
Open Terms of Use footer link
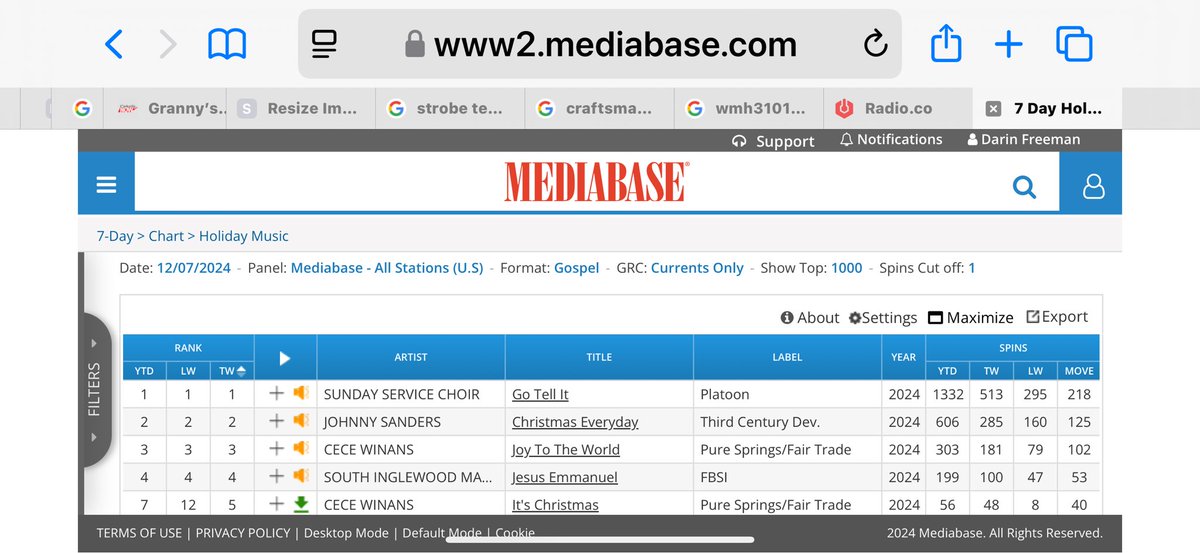pyautogui.click(x=139, y=533)
